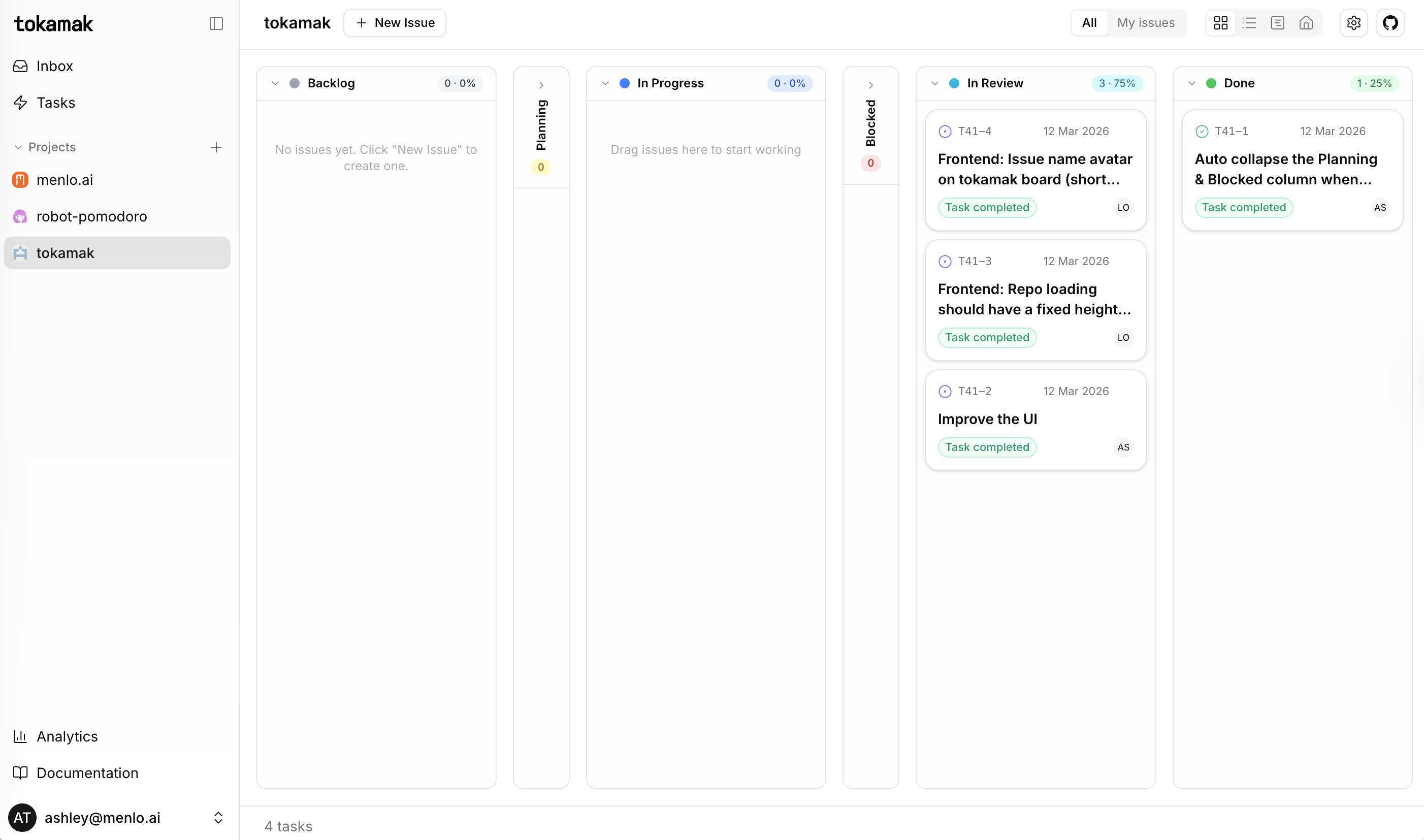The image size is (1424, 840).
Task: Select the All issues filter
Action: pos(1089,23)
